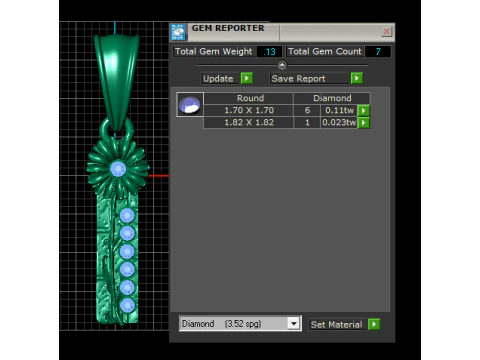
Task: Select the round gem shape thumbnail
Action: pos(190,105)
